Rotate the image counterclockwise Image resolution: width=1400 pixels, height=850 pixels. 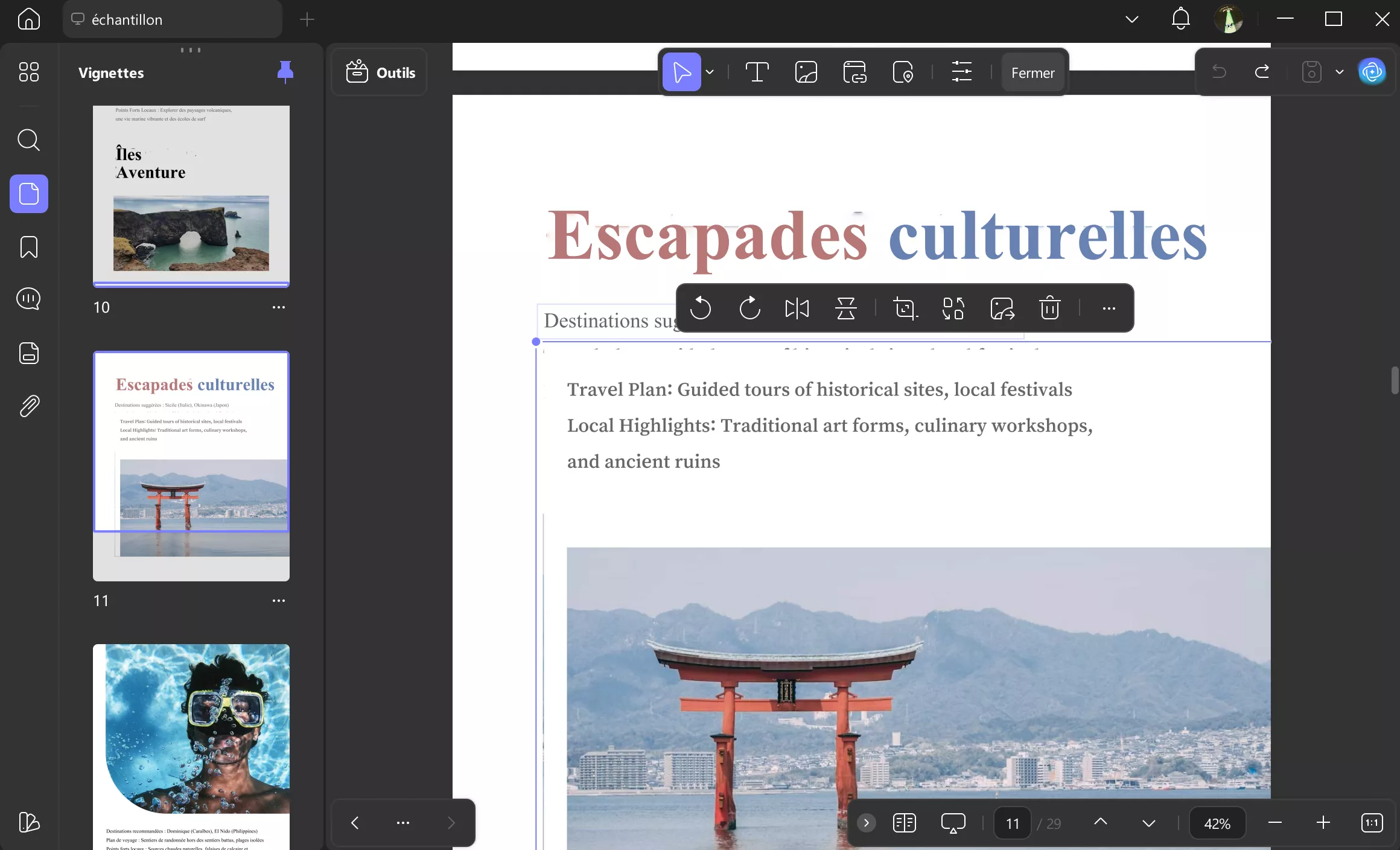pyautogui.click(x=701, y=308)
